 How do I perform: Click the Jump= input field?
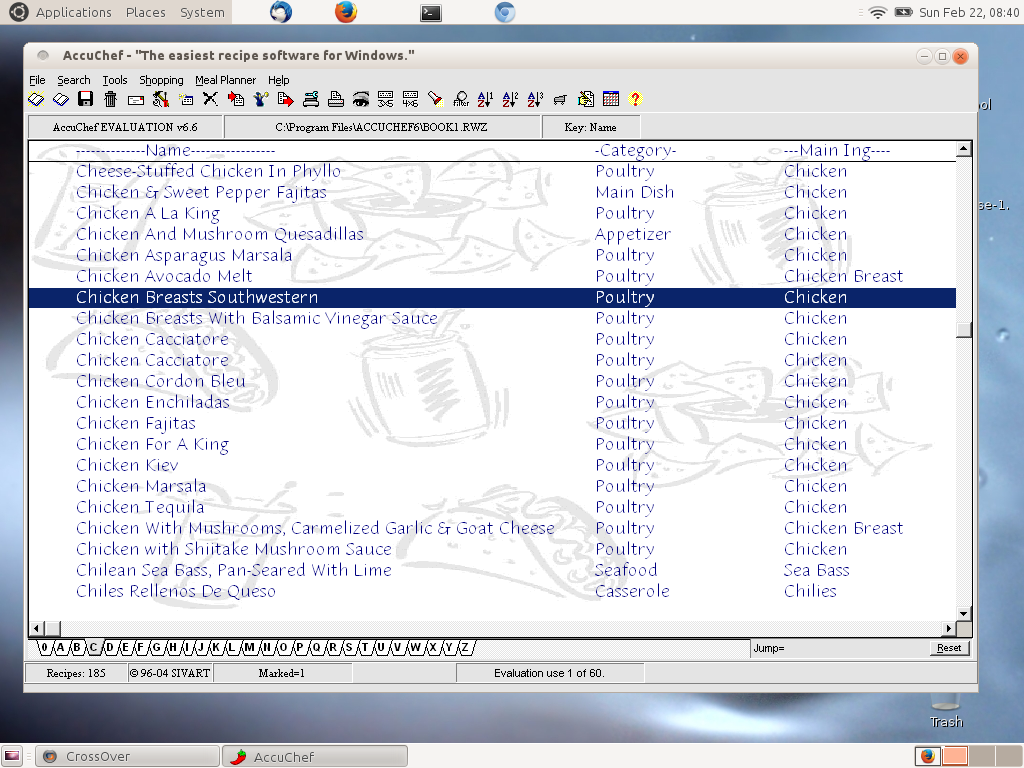click(x=850, y=648)
